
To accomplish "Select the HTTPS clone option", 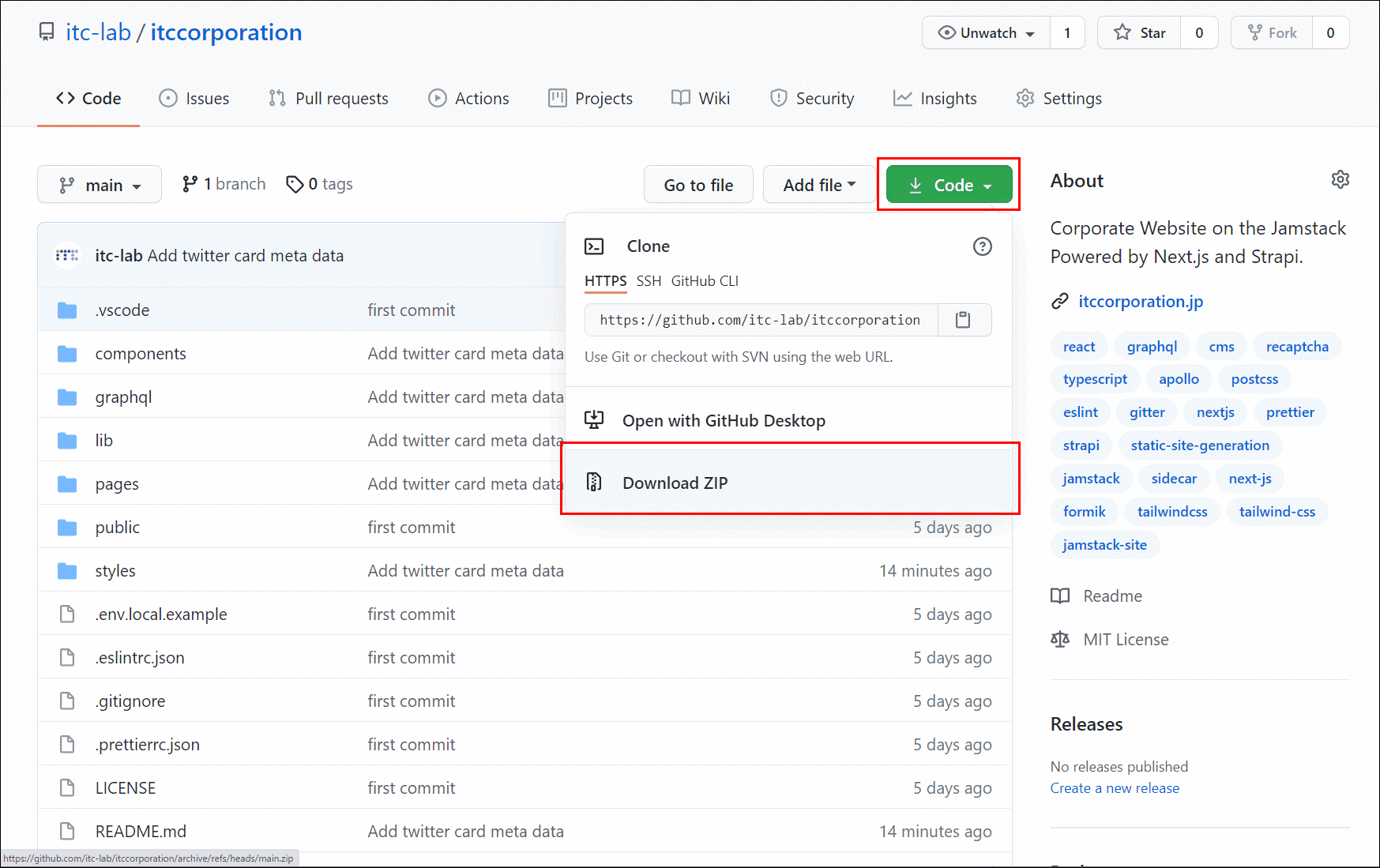I will pyautogui.click(x=605, y=281).
